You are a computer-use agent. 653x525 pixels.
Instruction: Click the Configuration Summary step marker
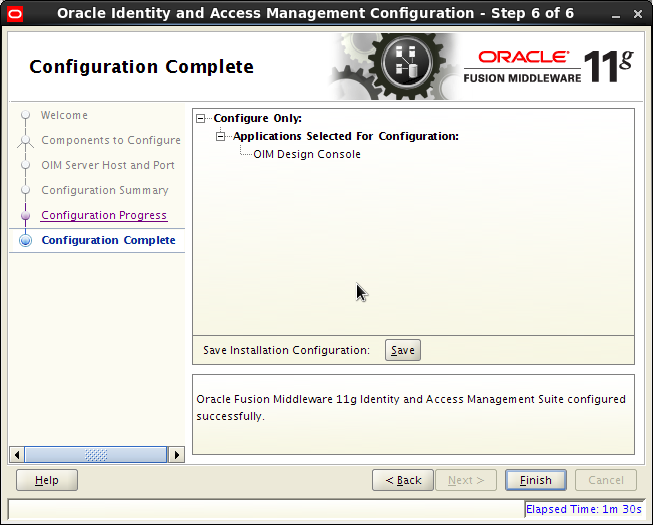[x=25, y=190]
